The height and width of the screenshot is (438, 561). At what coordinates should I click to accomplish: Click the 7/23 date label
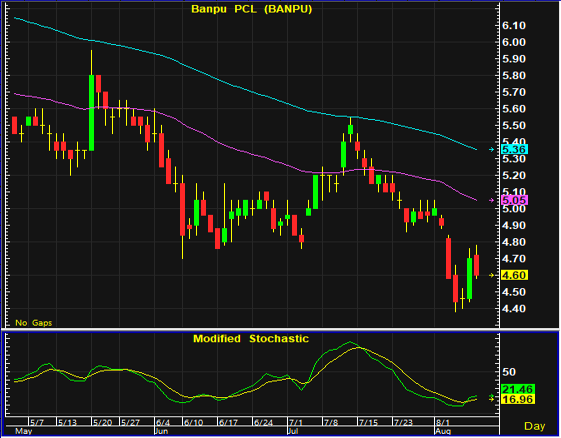click(403, 423)
